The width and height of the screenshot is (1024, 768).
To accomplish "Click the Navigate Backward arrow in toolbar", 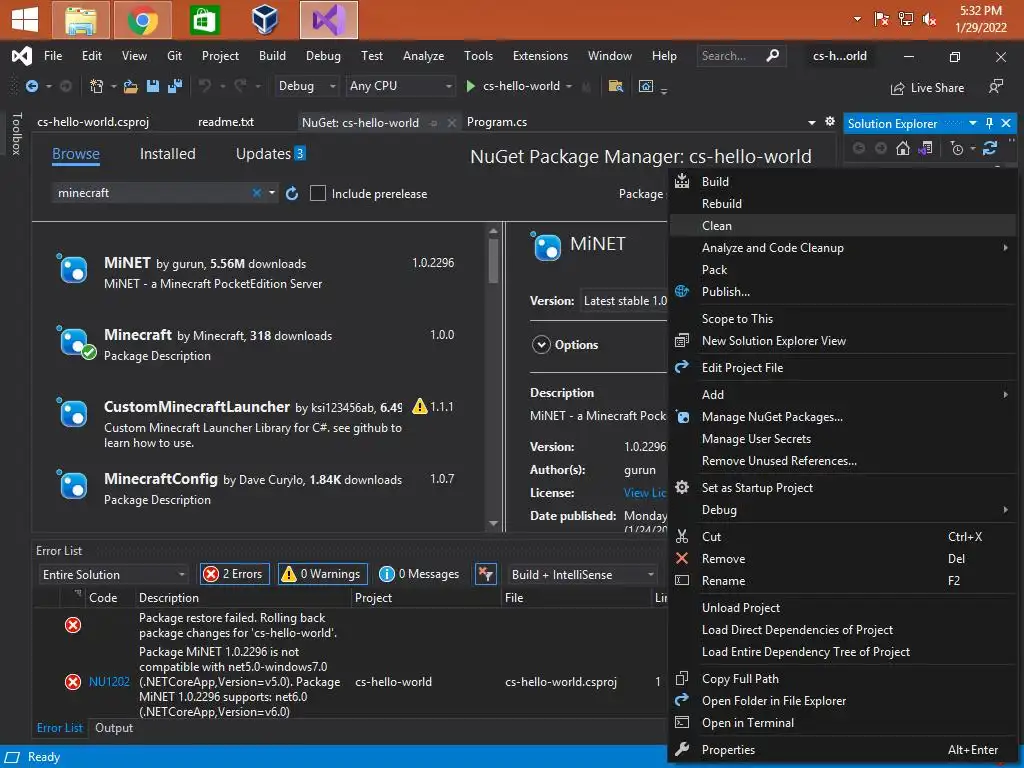I will click(x=31, y=86).
